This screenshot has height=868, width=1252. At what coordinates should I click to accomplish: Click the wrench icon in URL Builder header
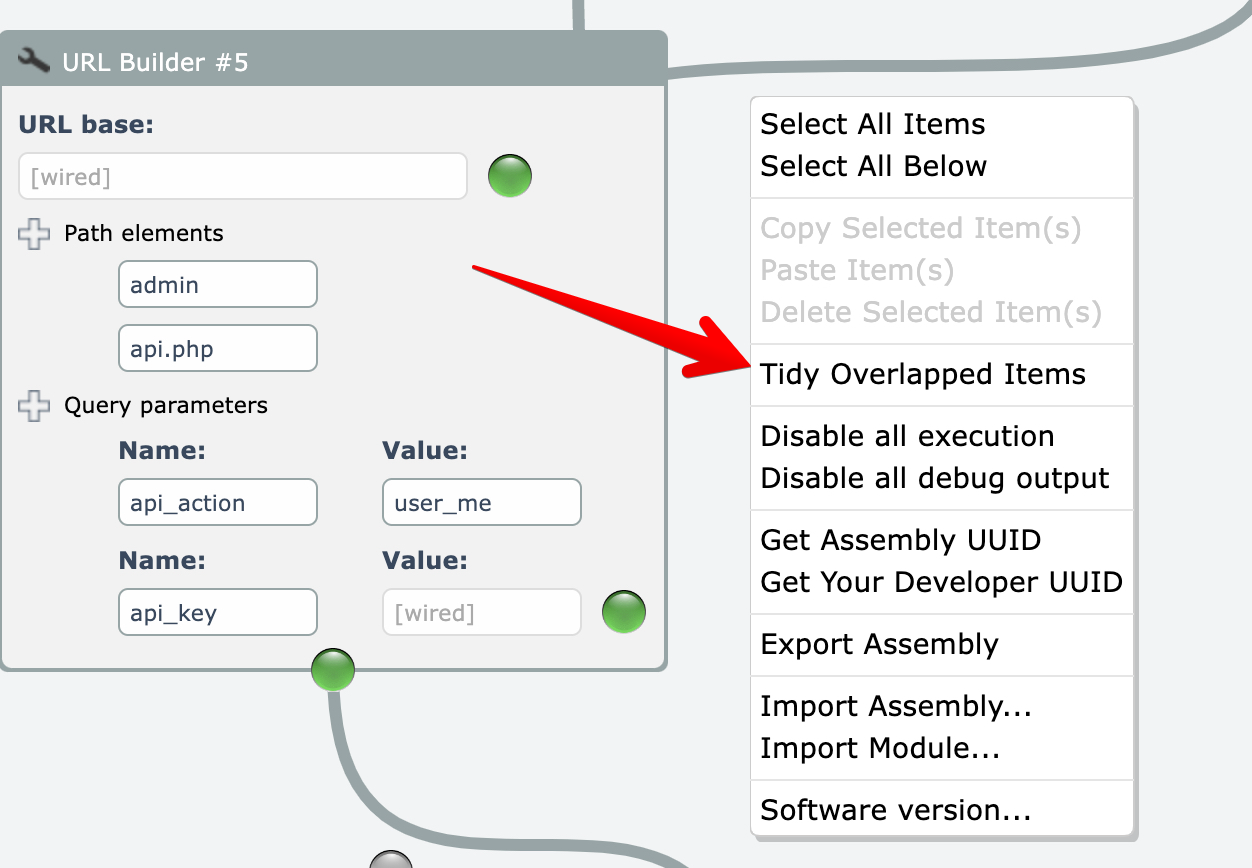[x=33, y=62]
